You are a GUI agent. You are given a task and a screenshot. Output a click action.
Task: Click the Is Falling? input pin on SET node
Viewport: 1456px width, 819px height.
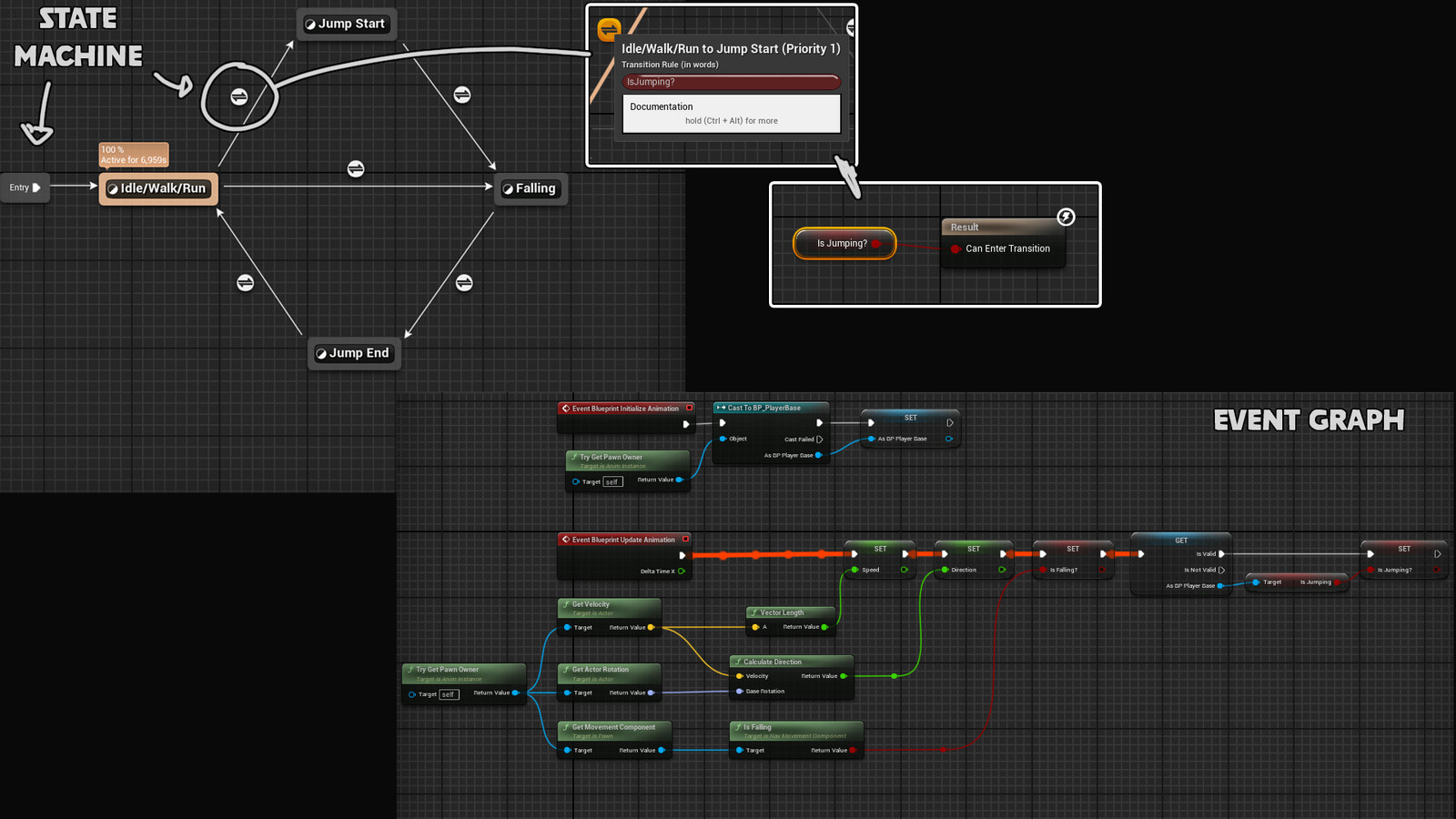[1043, 570]
